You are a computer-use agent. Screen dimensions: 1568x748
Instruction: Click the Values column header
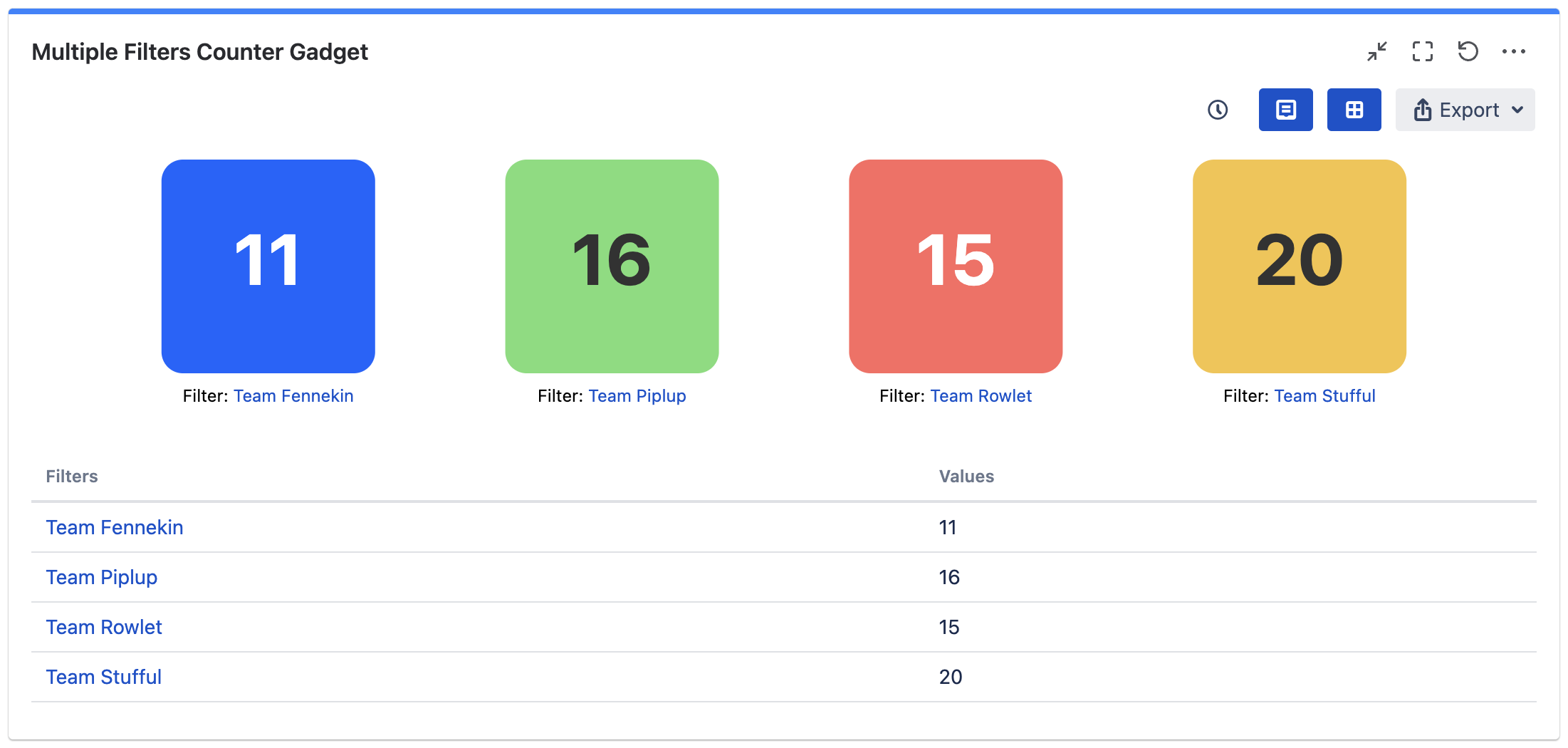pyautogui.click(x=966, y=476)
